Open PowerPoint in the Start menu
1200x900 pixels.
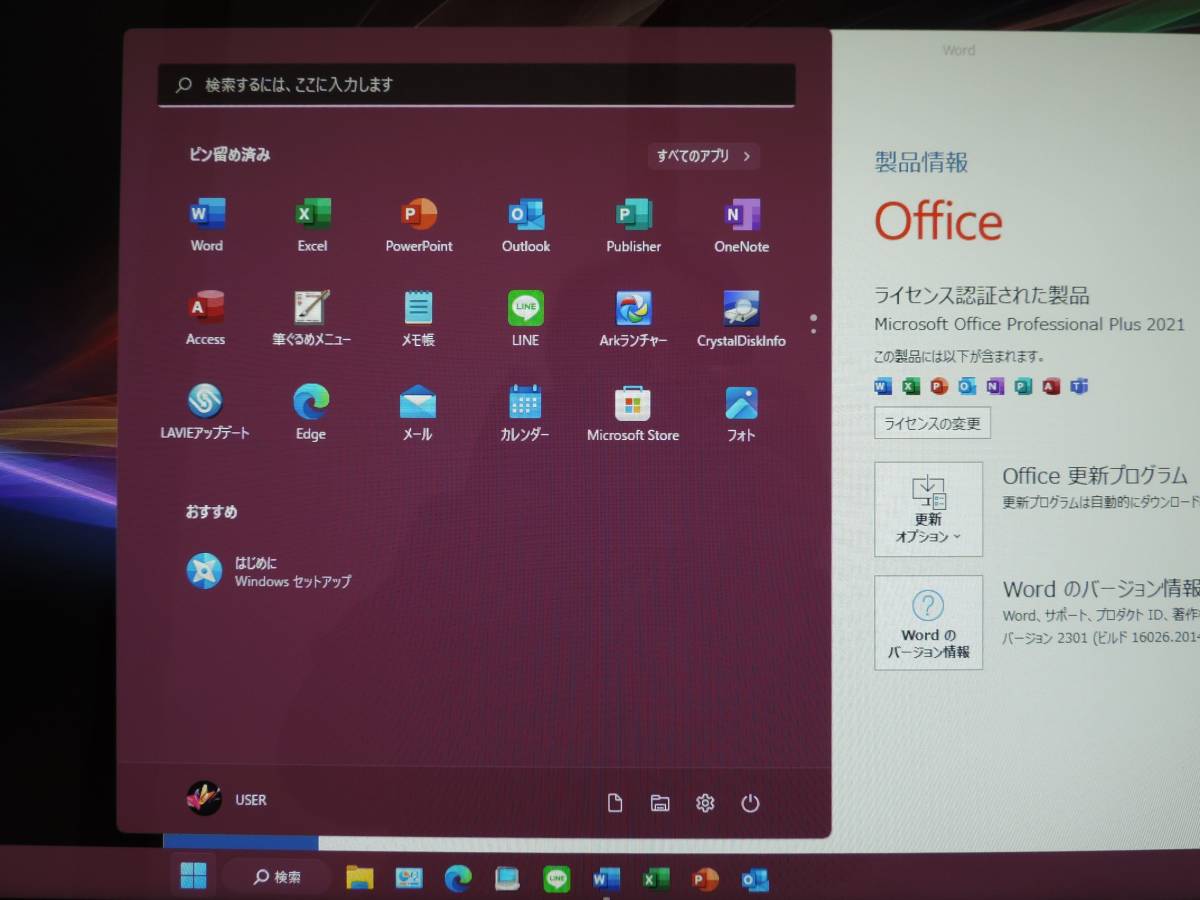tap(419, 225)
